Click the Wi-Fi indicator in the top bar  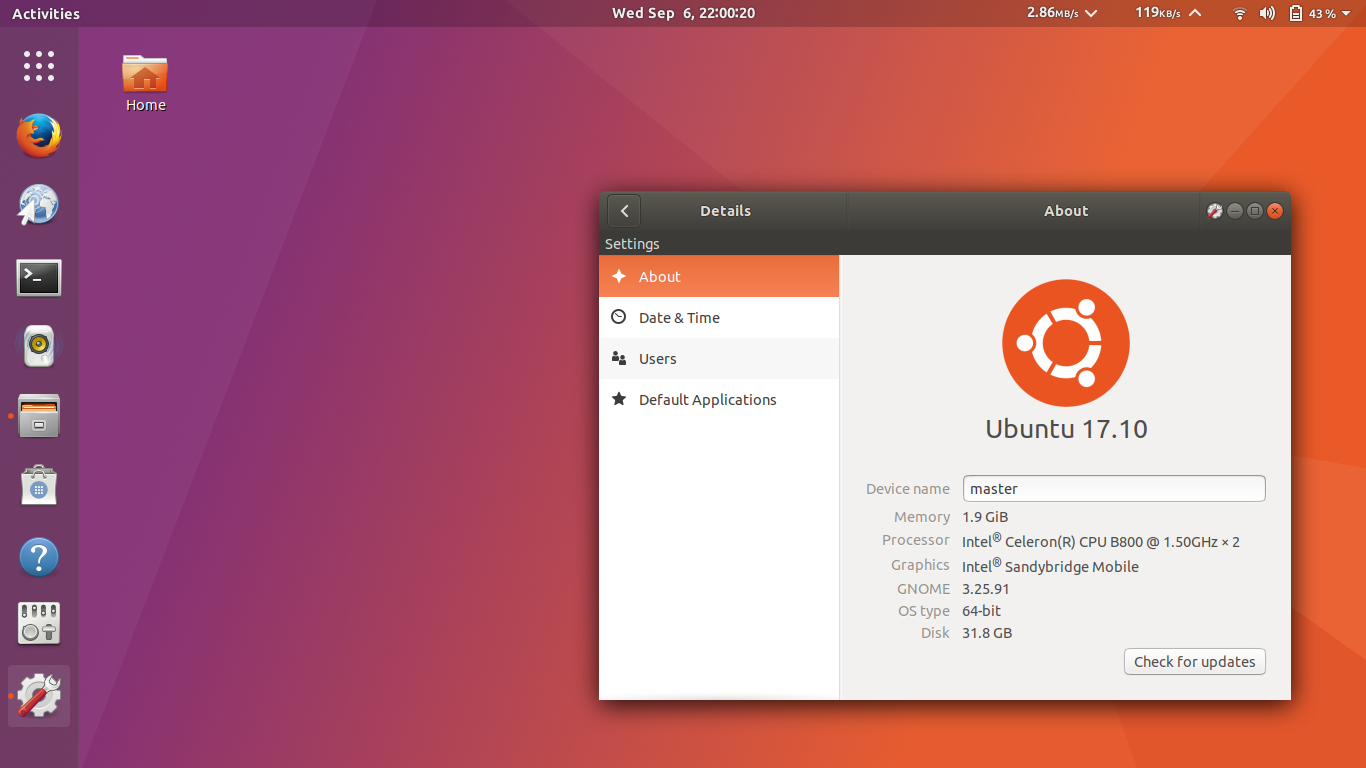point(1239,13)
